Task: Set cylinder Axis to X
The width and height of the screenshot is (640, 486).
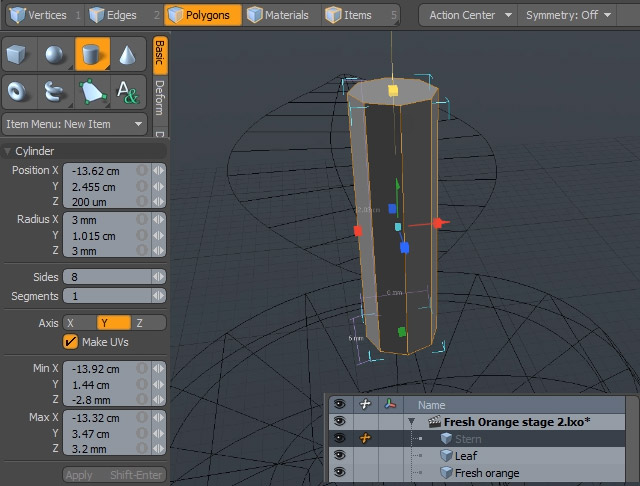Action: click(80, 323)
